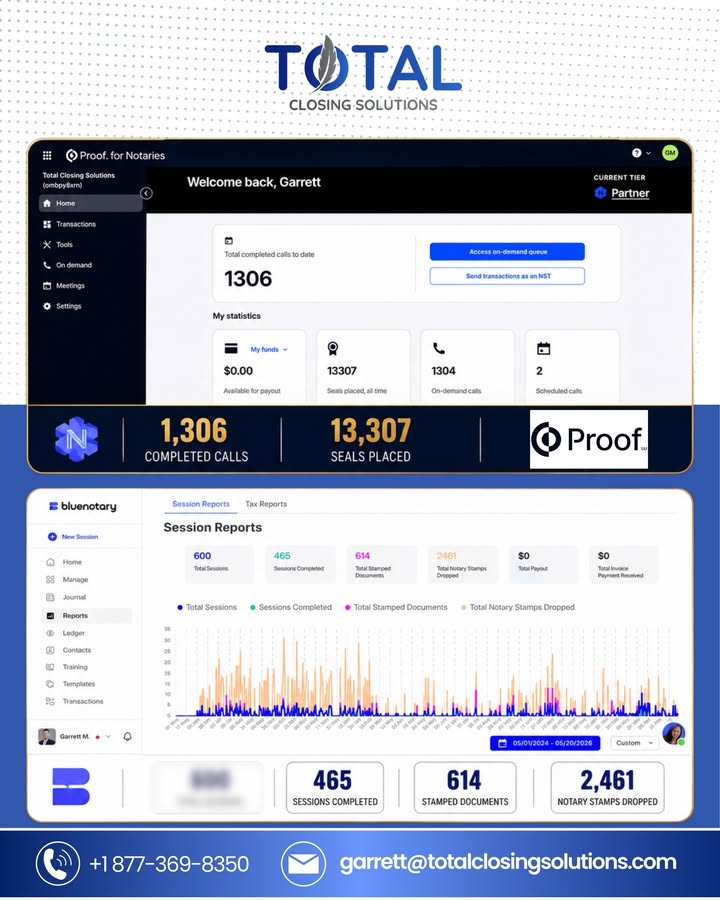This screenshot has width=720, height=900.
Task: Select the 13307 seals placed value
Action: pos(342,371)
